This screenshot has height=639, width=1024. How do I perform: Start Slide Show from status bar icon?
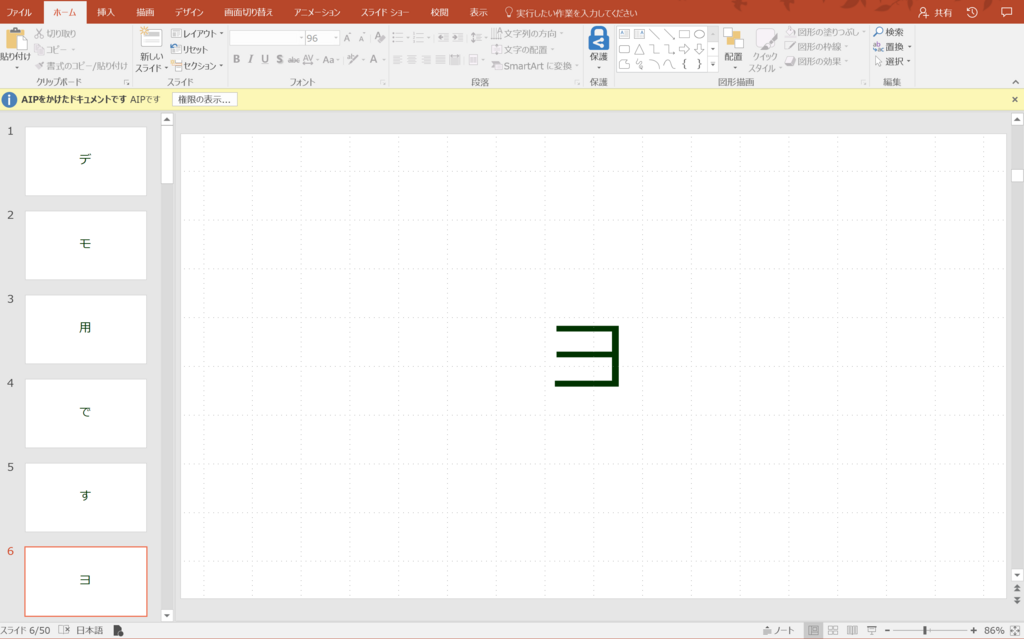[872, 631]
